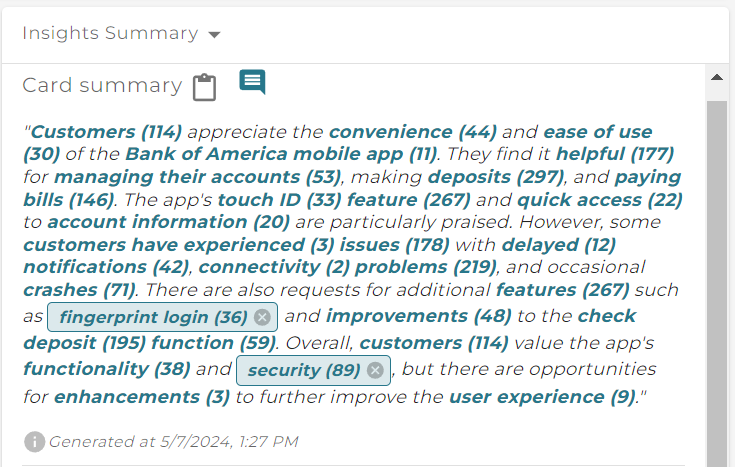Click the problems (219) keyword link
This screenshot has height=467, width=735.
(x=426, y=267)
